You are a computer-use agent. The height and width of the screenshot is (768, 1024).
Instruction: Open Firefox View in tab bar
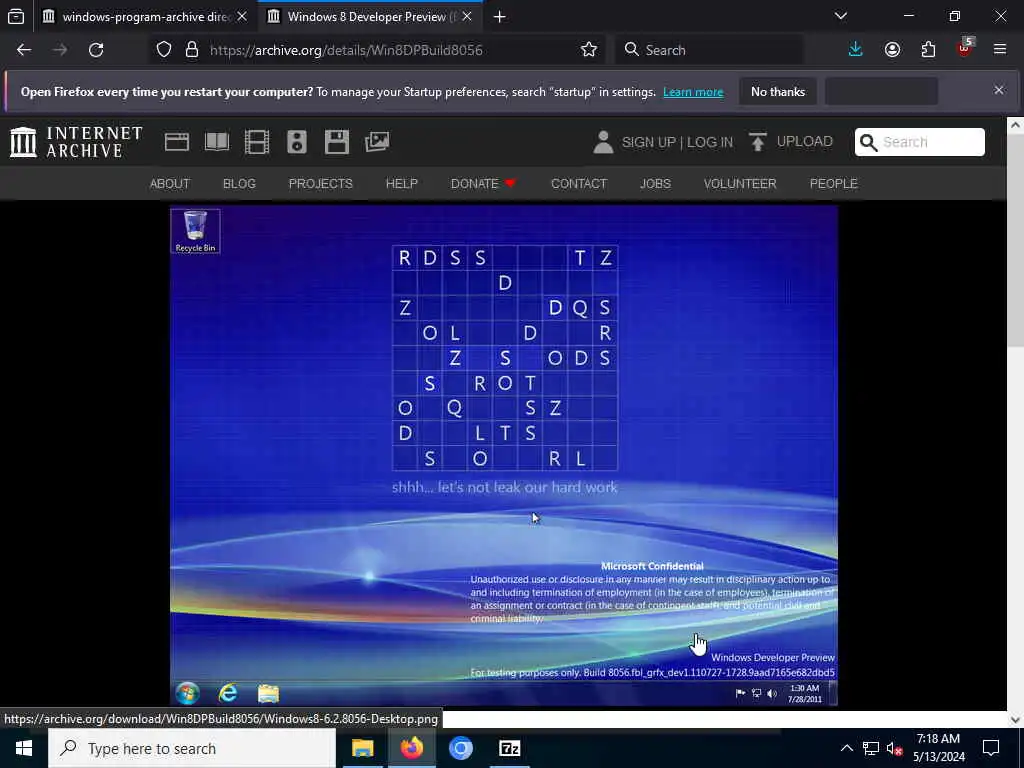pyautogui.click(x=16, y=16)
